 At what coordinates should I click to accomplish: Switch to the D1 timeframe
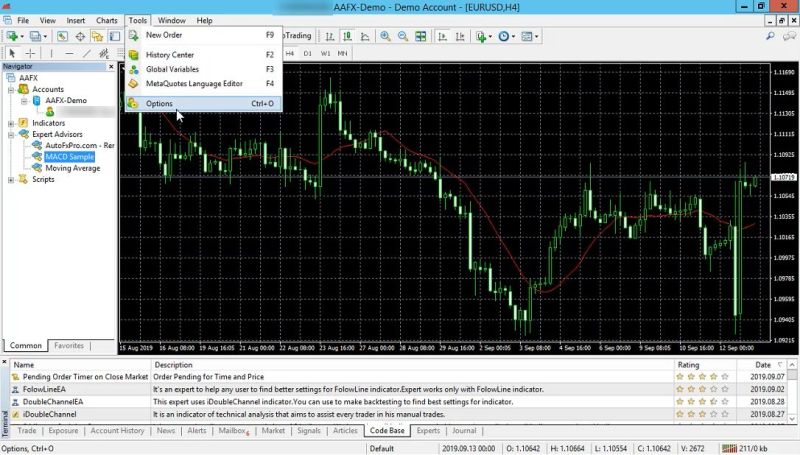coord(307,53)
